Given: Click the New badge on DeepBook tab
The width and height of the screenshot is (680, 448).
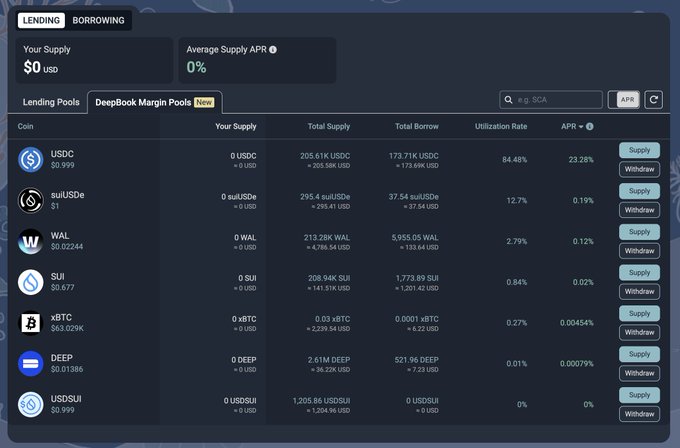Looking at the screenshot, I should (x=204, y=102).
